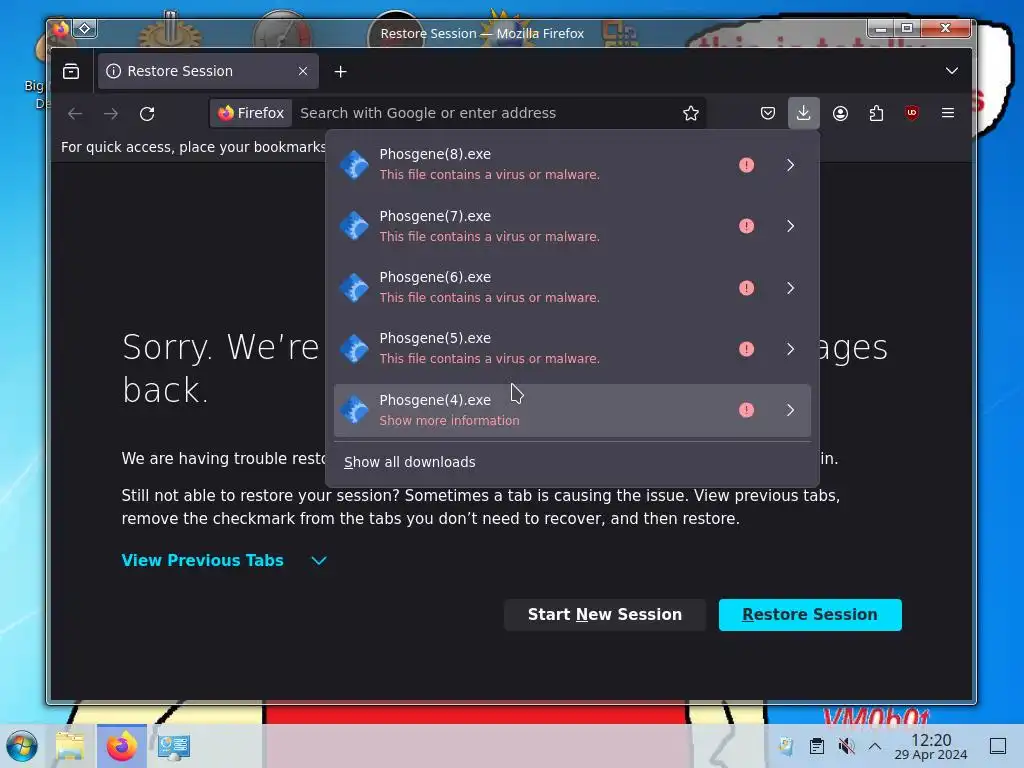Open the control panel taskbar icon
This screenshot has width=1024, height=768.
(174, 746)
